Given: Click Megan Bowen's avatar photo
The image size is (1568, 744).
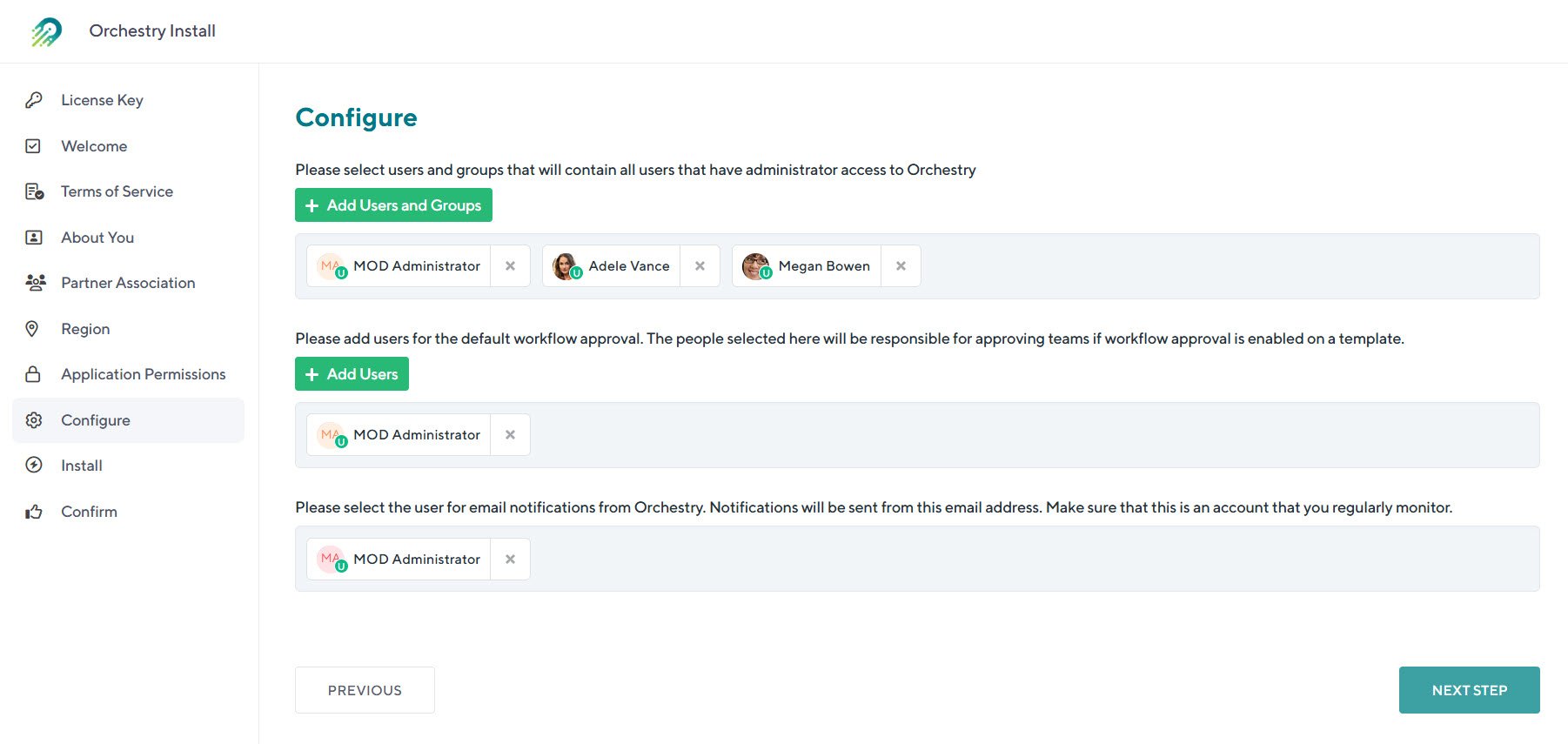Looking at the screenshot, I should pos(755,266).
